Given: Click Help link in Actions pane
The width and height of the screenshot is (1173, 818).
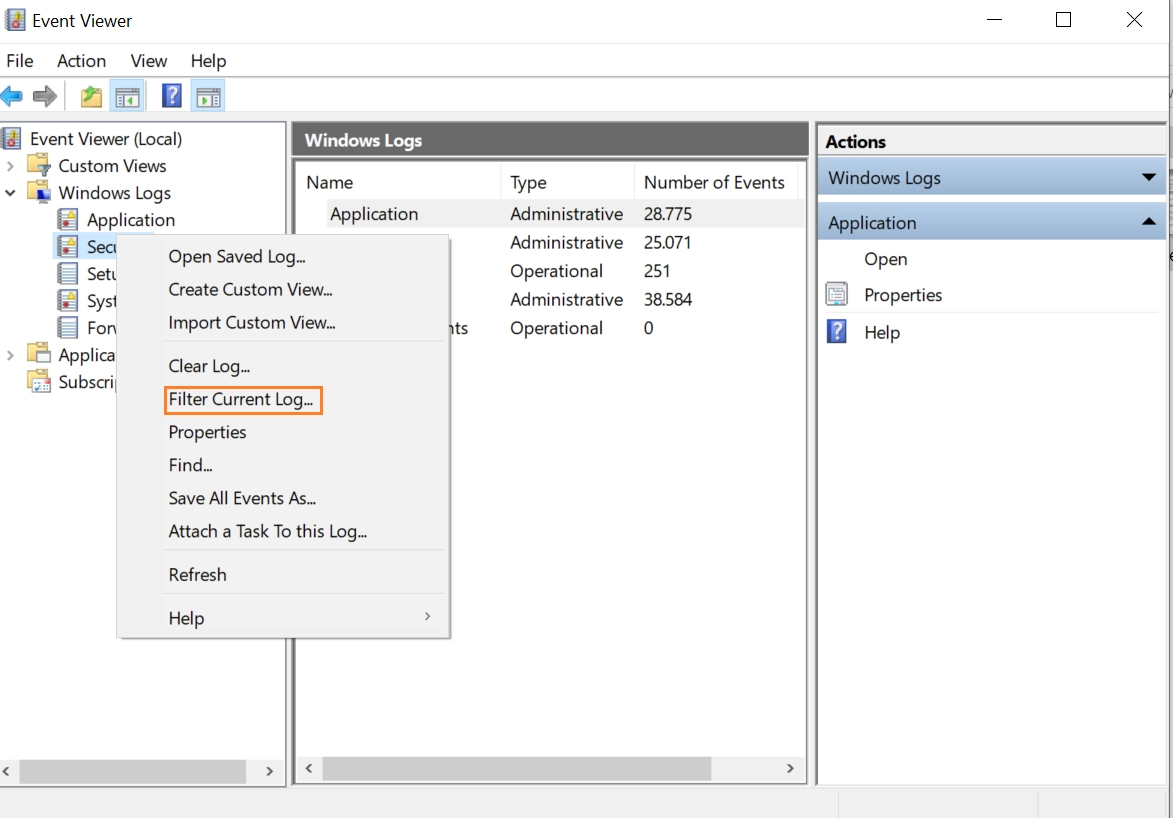Looking at the screenshot, I should point(882,332).
